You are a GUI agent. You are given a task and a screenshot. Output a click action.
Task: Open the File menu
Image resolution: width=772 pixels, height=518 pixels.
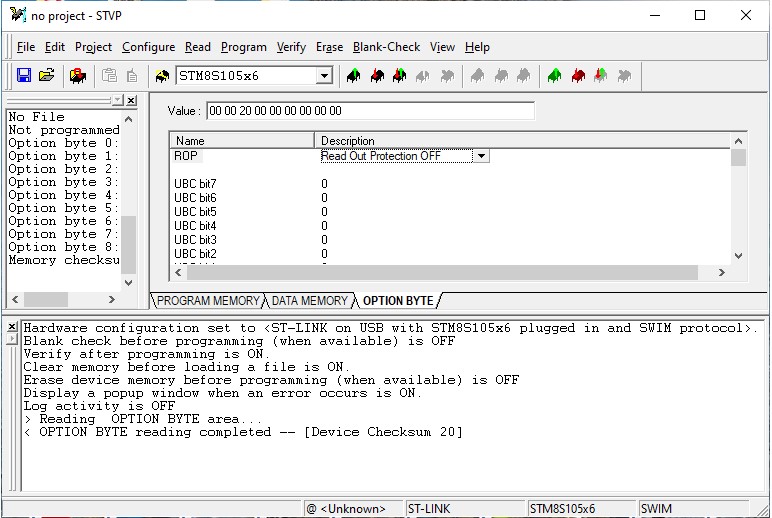click(26, 47)
